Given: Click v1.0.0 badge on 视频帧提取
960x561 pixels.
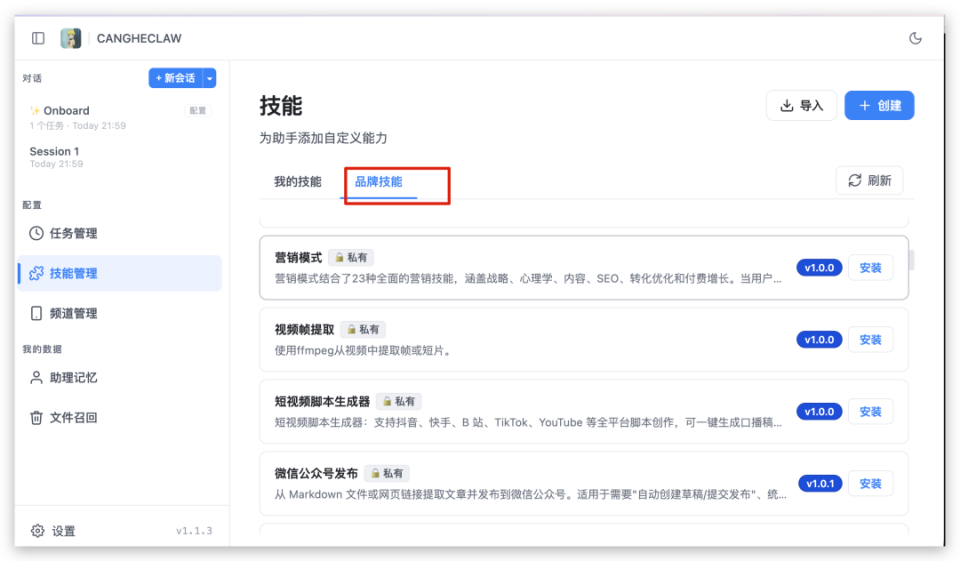Looking at the screenshot, I should [819, 340].
